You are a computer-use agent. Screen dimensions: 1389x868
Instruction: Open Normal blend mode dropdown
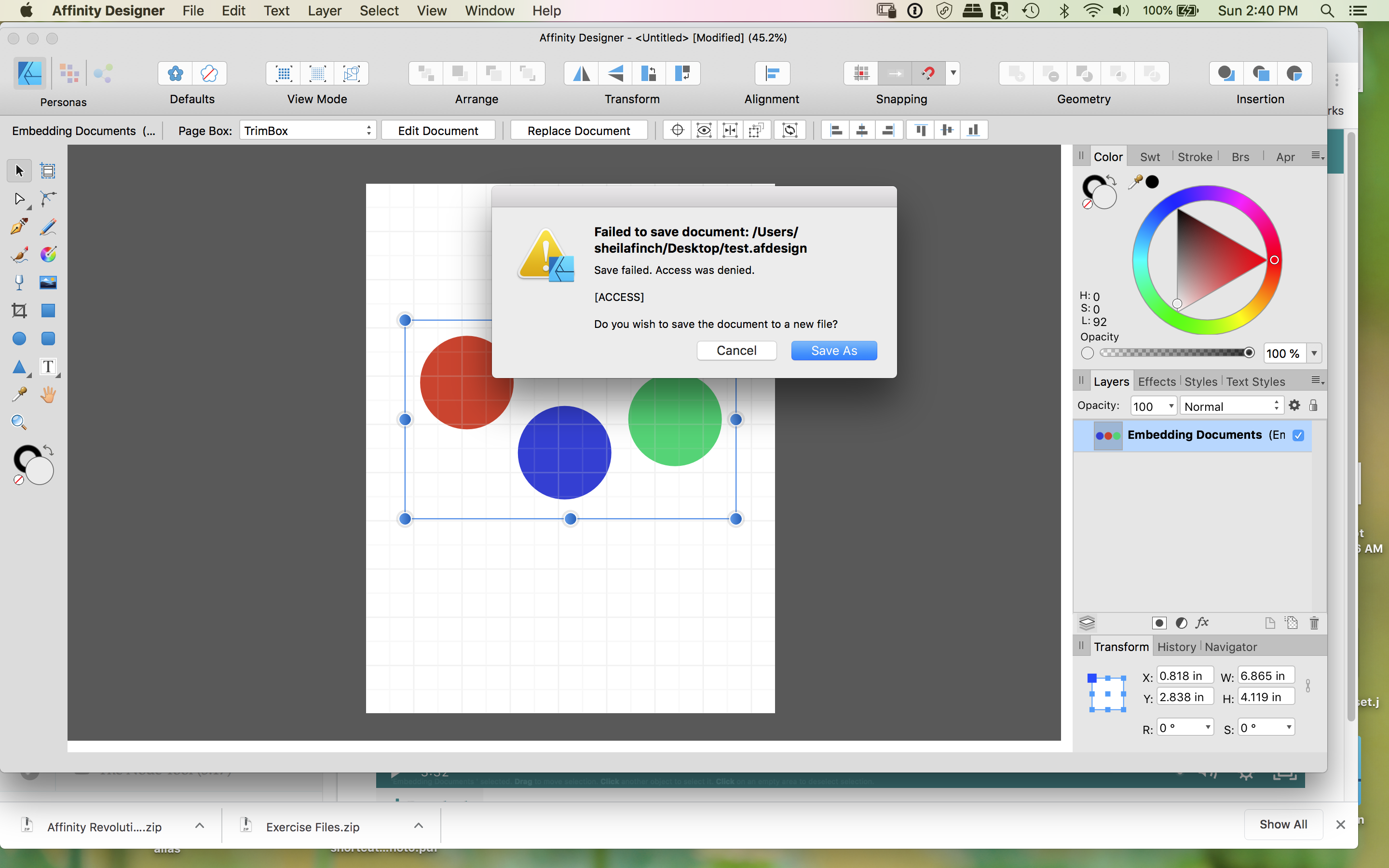[1232, 406]
